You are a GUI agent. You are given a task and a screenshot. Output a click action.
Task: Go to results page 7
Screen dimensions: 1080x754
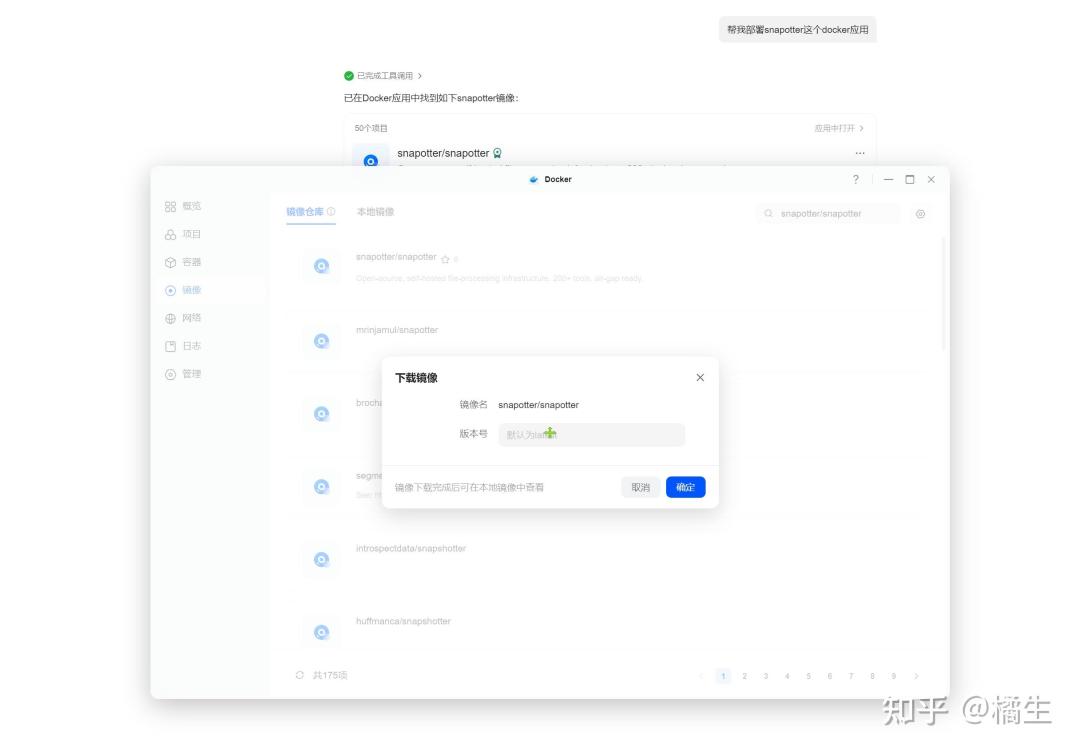click(851, 676)
